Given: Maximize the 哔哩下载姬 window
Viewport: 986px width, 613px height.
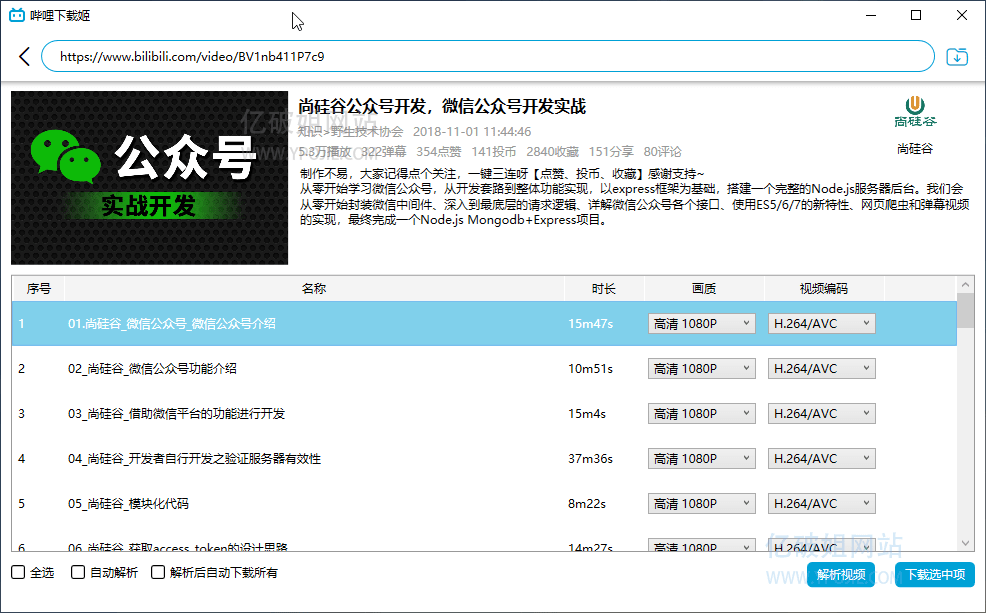Looking at the screenshot, I should pyautogui.click(x=916, y=15).
